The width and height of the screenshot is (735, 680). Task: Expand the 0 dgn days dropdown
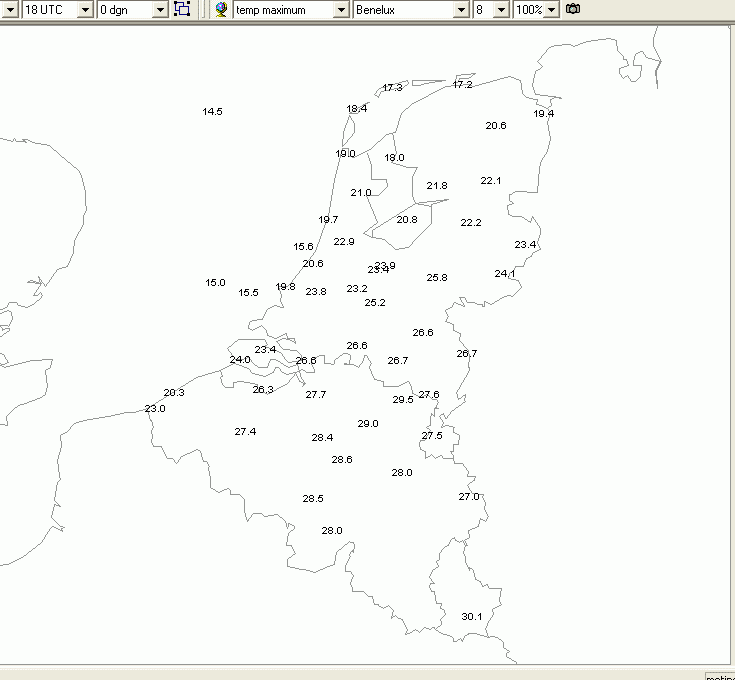click(x=160, y=9)
